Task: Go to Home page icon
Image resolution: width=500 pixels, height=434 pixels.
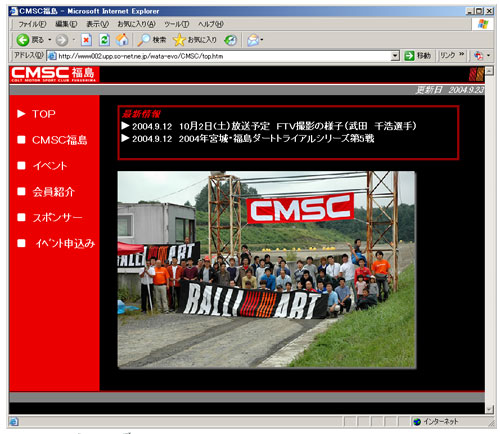Action: pyautogui.click(x=122, y=40)
